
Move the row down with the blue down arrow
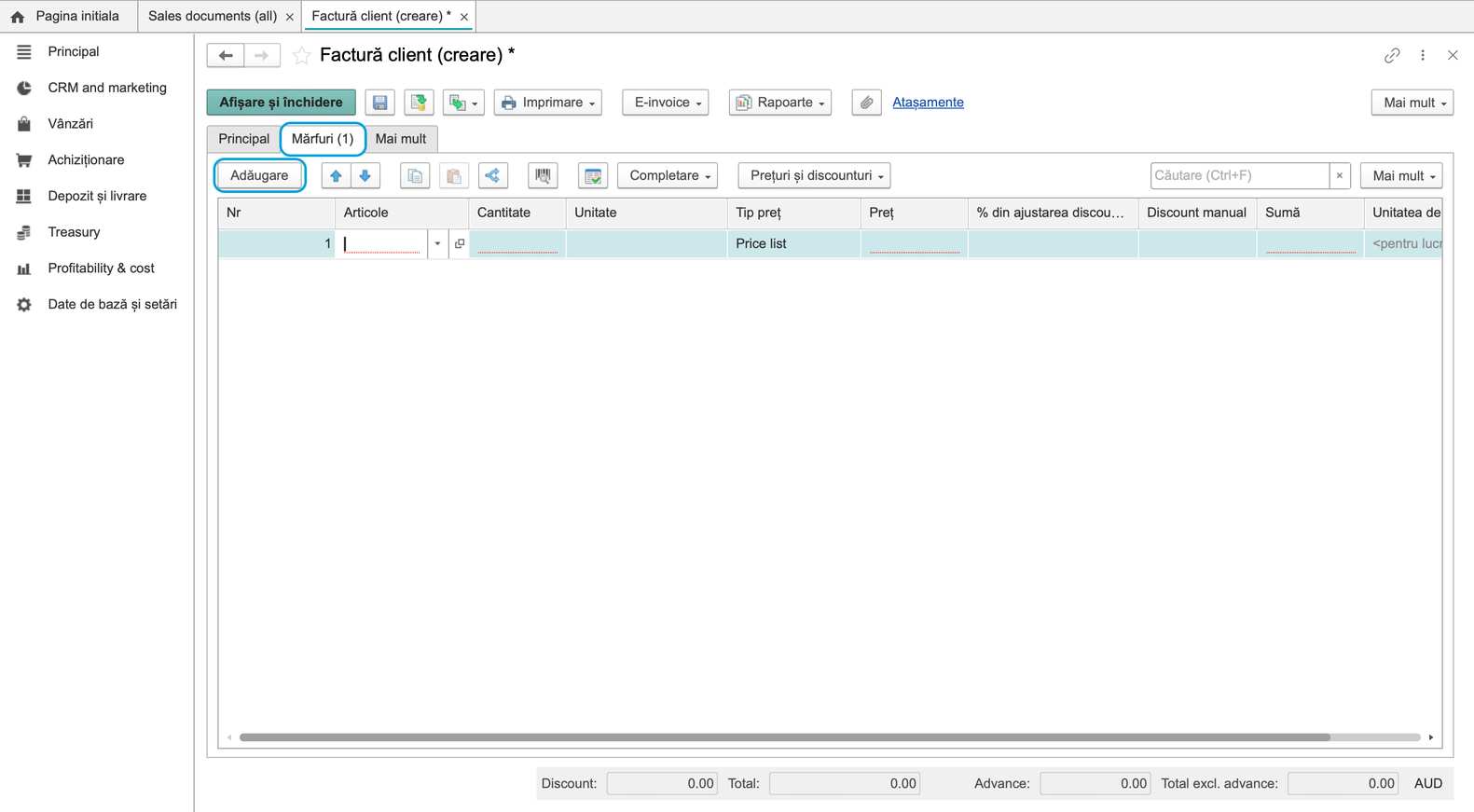point(365,175)
